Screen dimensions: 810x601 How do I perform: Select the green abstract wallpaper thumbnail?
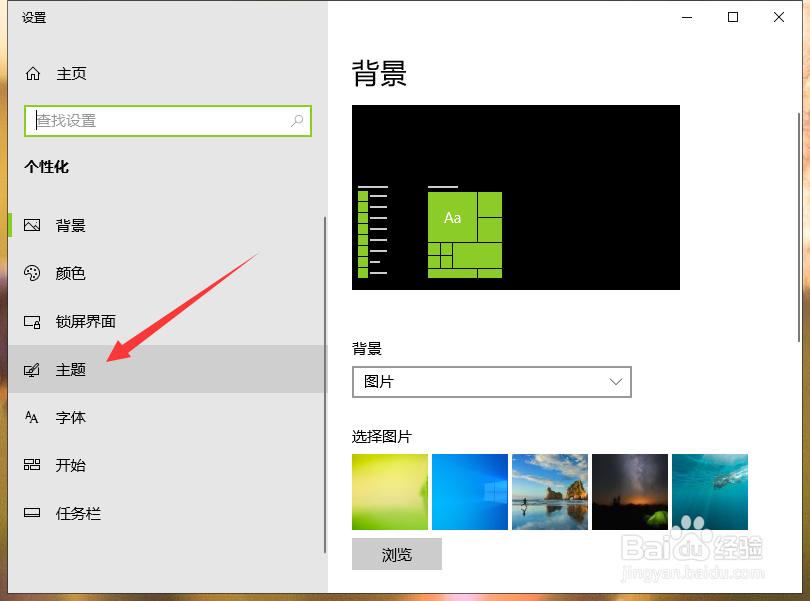tap(390, 492)
